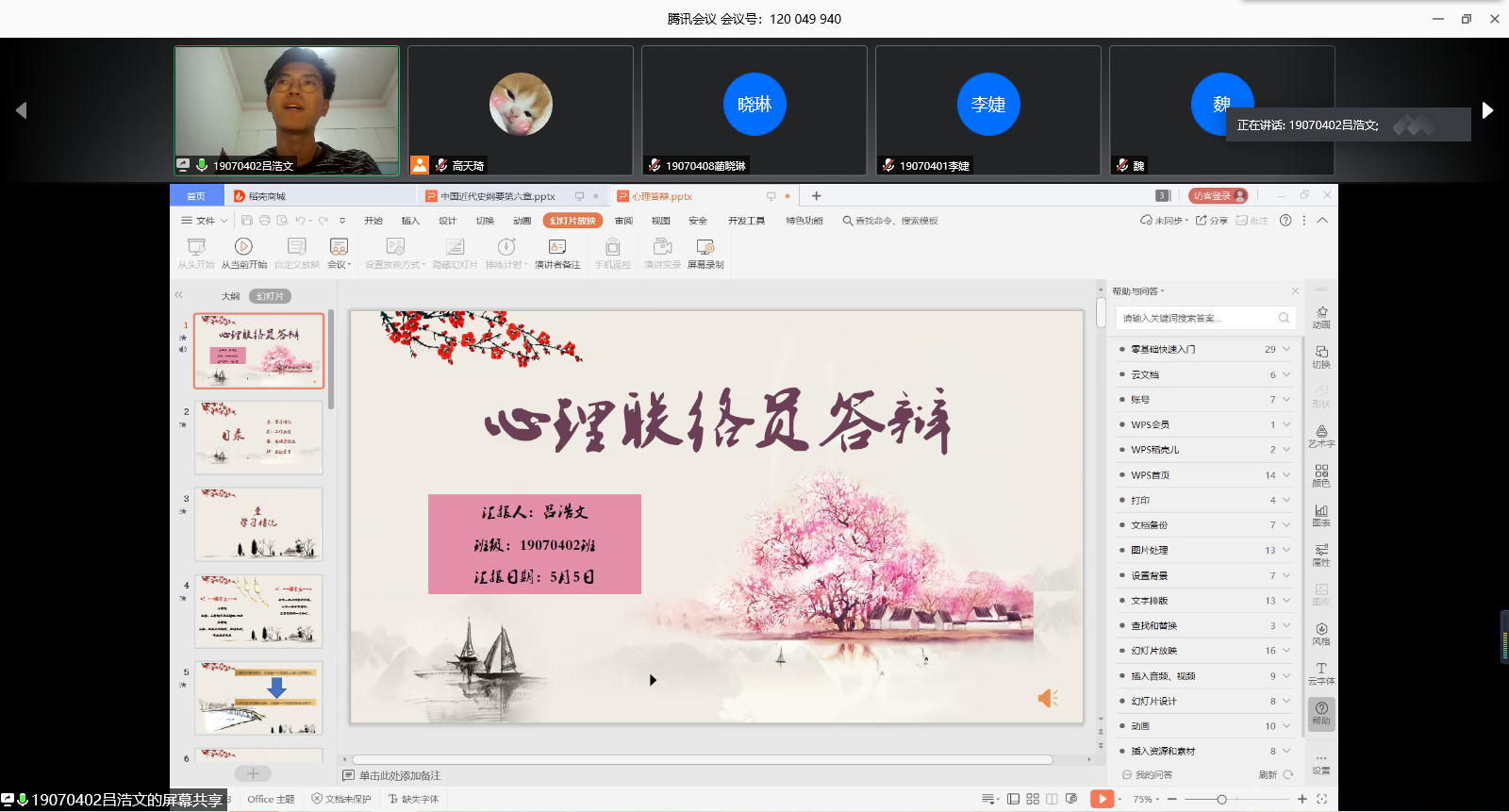The width and height of the screenshot is (1509, 812).
Task: Click the fit-to-window icon beside zoom slider
Action: tap(1321, 799)
